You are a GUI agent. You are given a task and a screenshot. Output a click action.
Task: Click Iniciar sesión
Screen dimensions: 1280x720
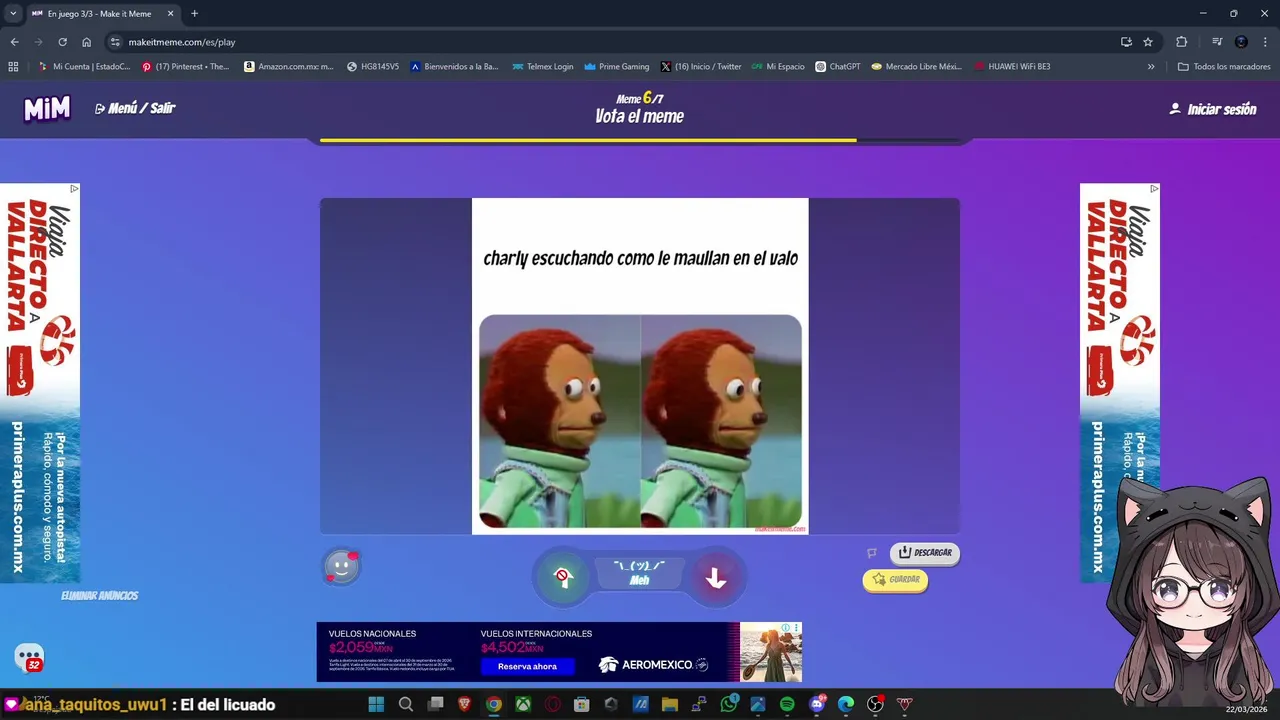pyautogui.click(x=1213, y=109)
